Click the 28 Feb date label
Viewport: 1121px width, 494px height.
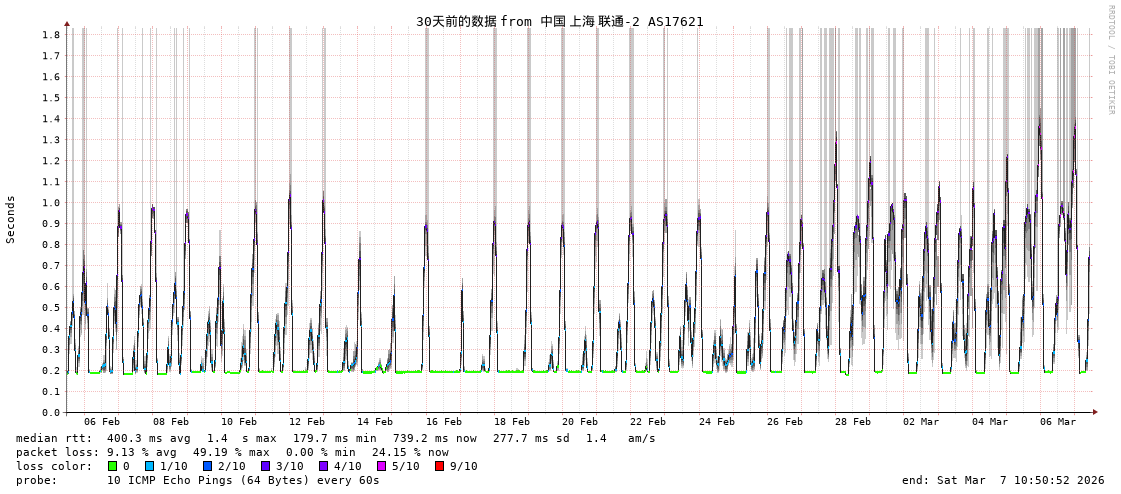coord(853,422)
